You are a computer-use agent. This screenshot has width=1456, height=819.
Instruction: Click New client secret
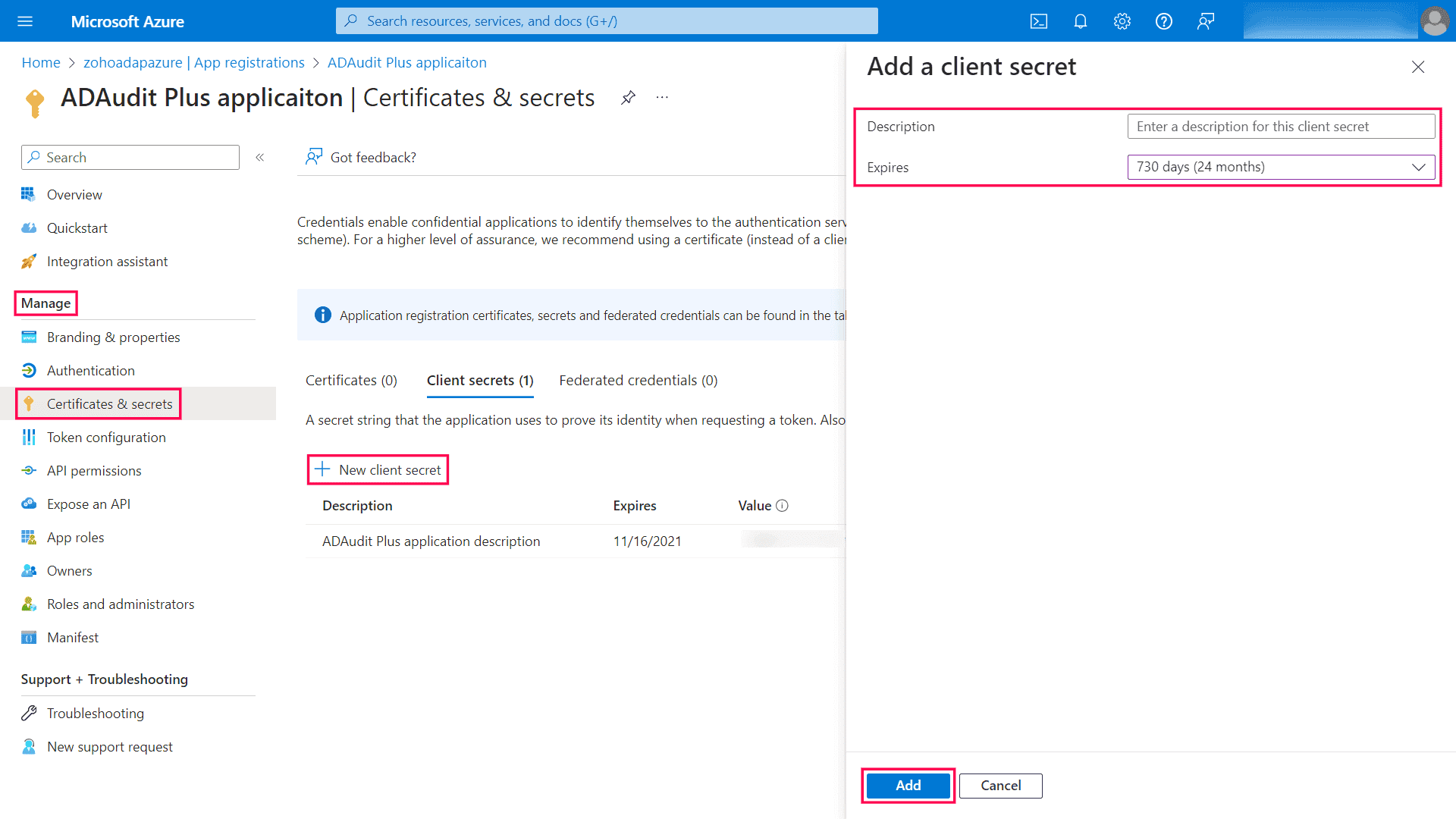[378, 469]
